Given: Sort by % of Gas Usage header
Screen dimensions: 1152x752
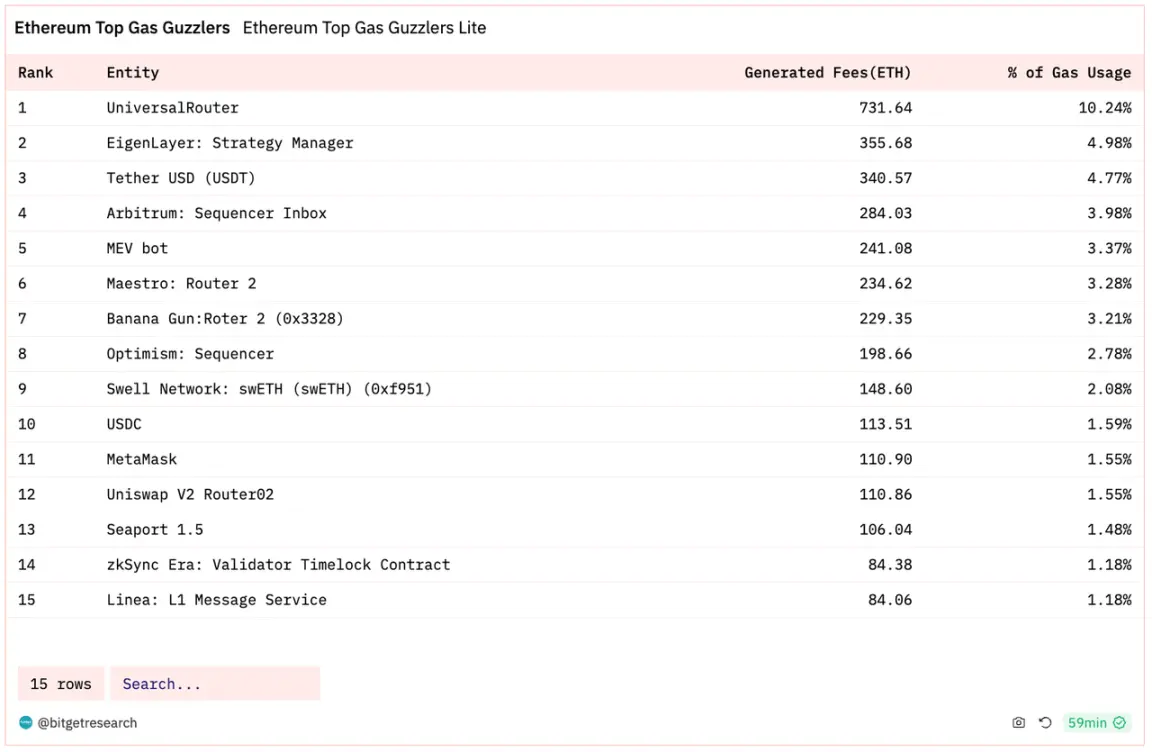Looking at the screenshot, I should pos(1069,72).
